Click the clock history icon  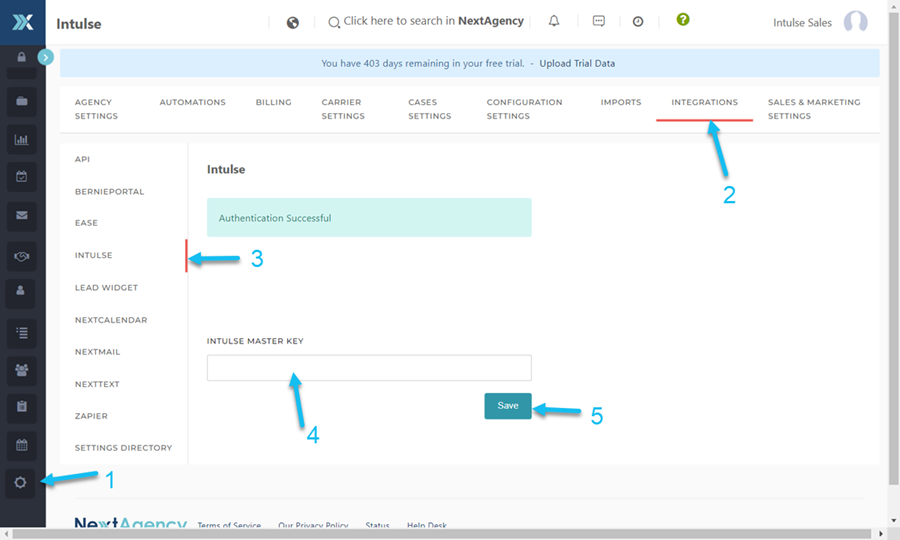click(x=638, y=22)
